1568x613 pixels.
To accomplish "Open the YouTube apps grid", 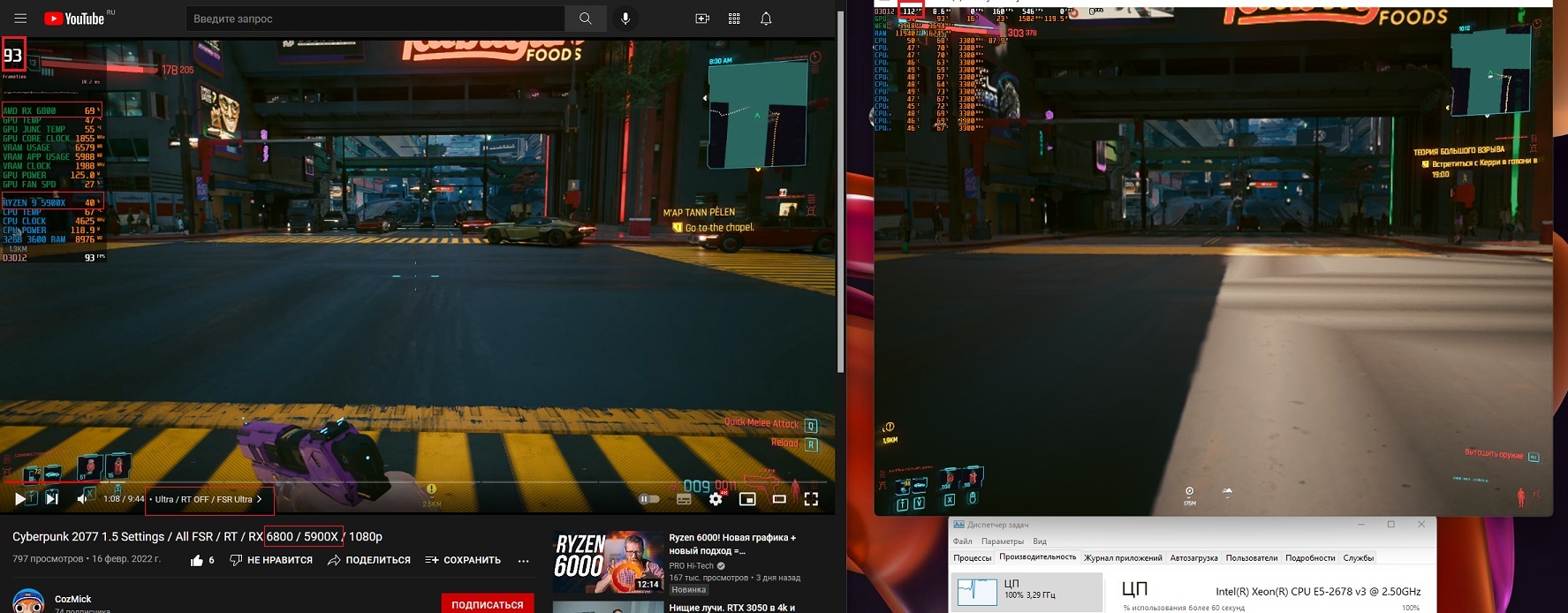I will pyautogui.click(x=734, y=19).
